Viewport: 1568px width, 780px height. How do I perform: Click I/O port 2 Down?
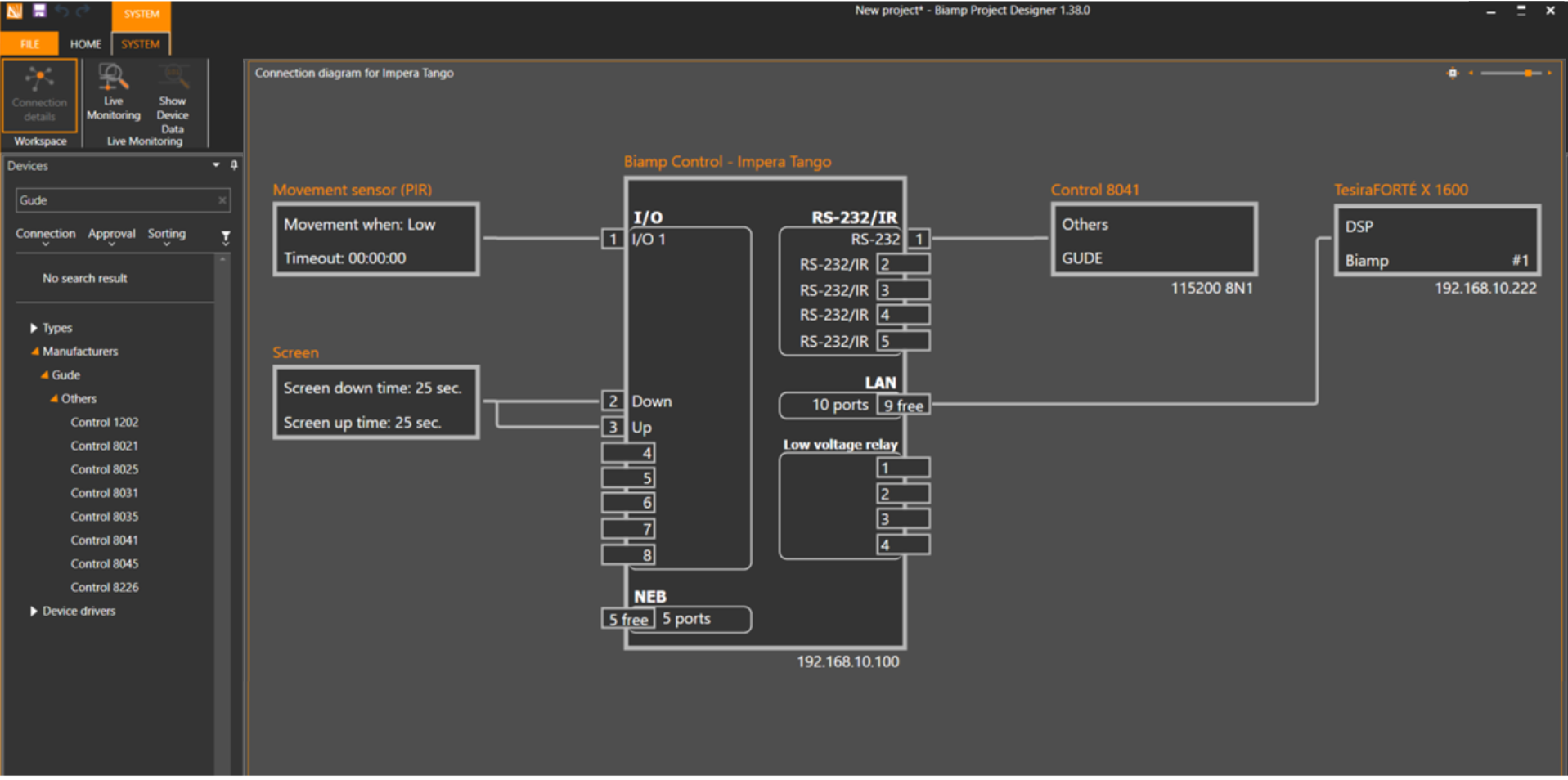[x=613, y=401]
